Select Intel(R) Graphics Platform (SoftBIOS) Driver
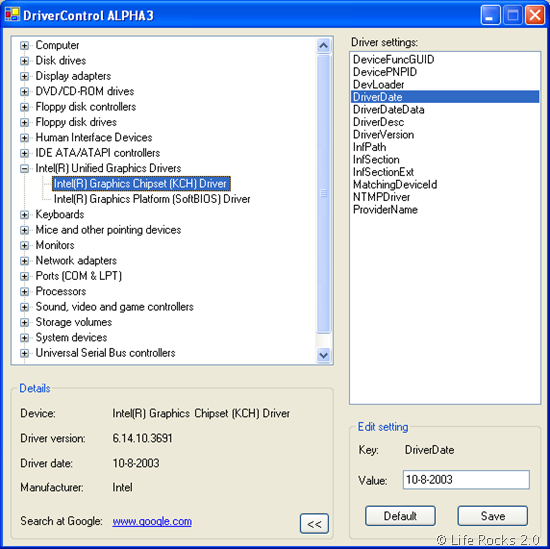550x549 pixels. [152, 199]
